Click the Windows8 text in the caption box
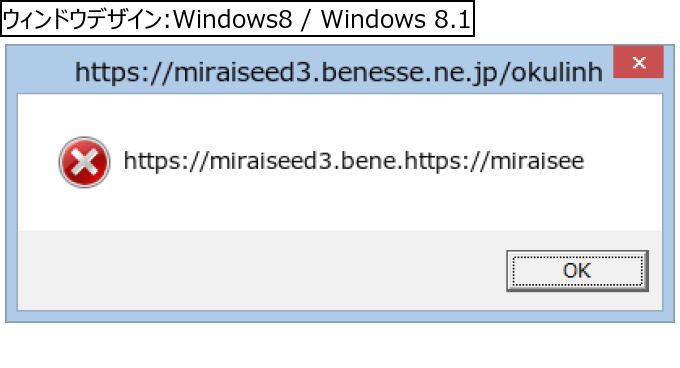Viewport: 680px width, 368px height. (233, 19)
